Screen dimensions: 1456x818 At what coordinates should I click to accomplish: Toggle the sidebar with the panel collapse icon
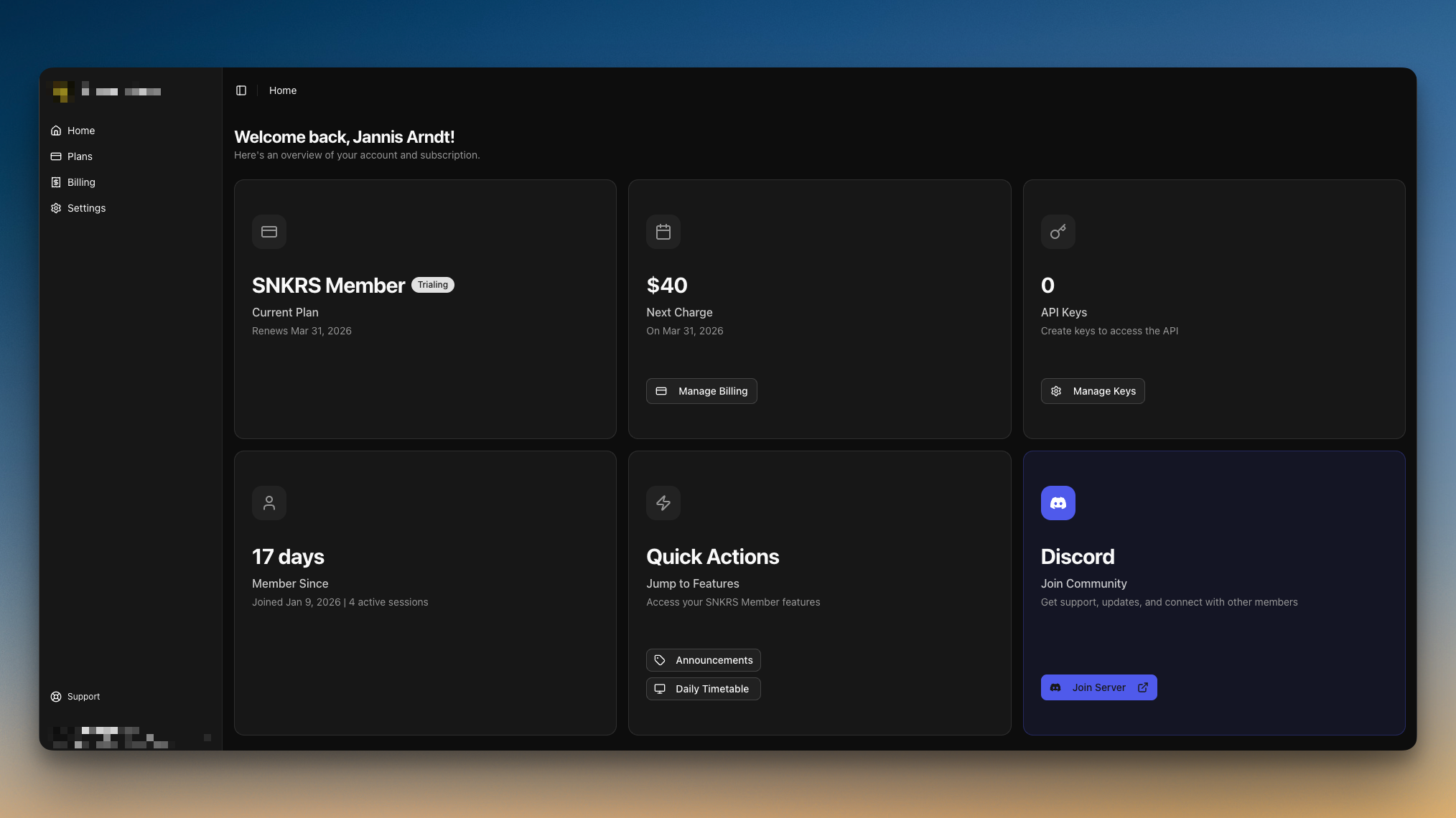pos(241,90)
